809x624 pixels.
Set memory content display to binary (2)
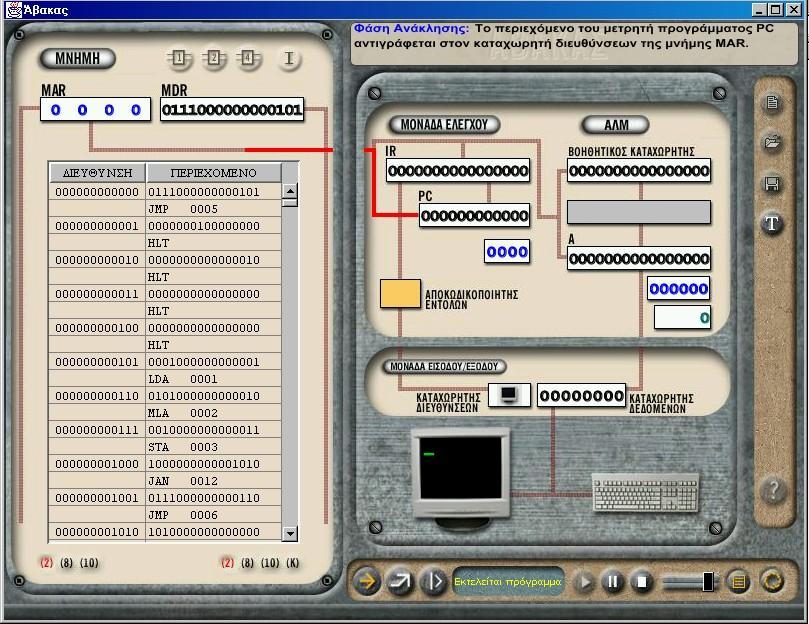(x=228, y=563)
